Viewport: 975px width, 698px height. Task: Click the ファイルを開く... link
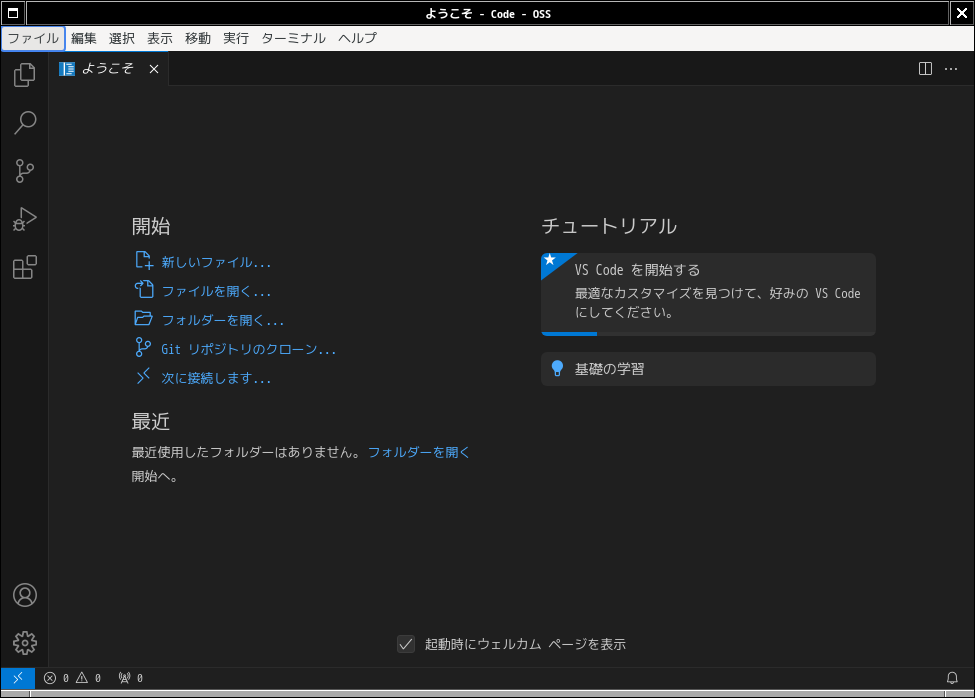216,291
